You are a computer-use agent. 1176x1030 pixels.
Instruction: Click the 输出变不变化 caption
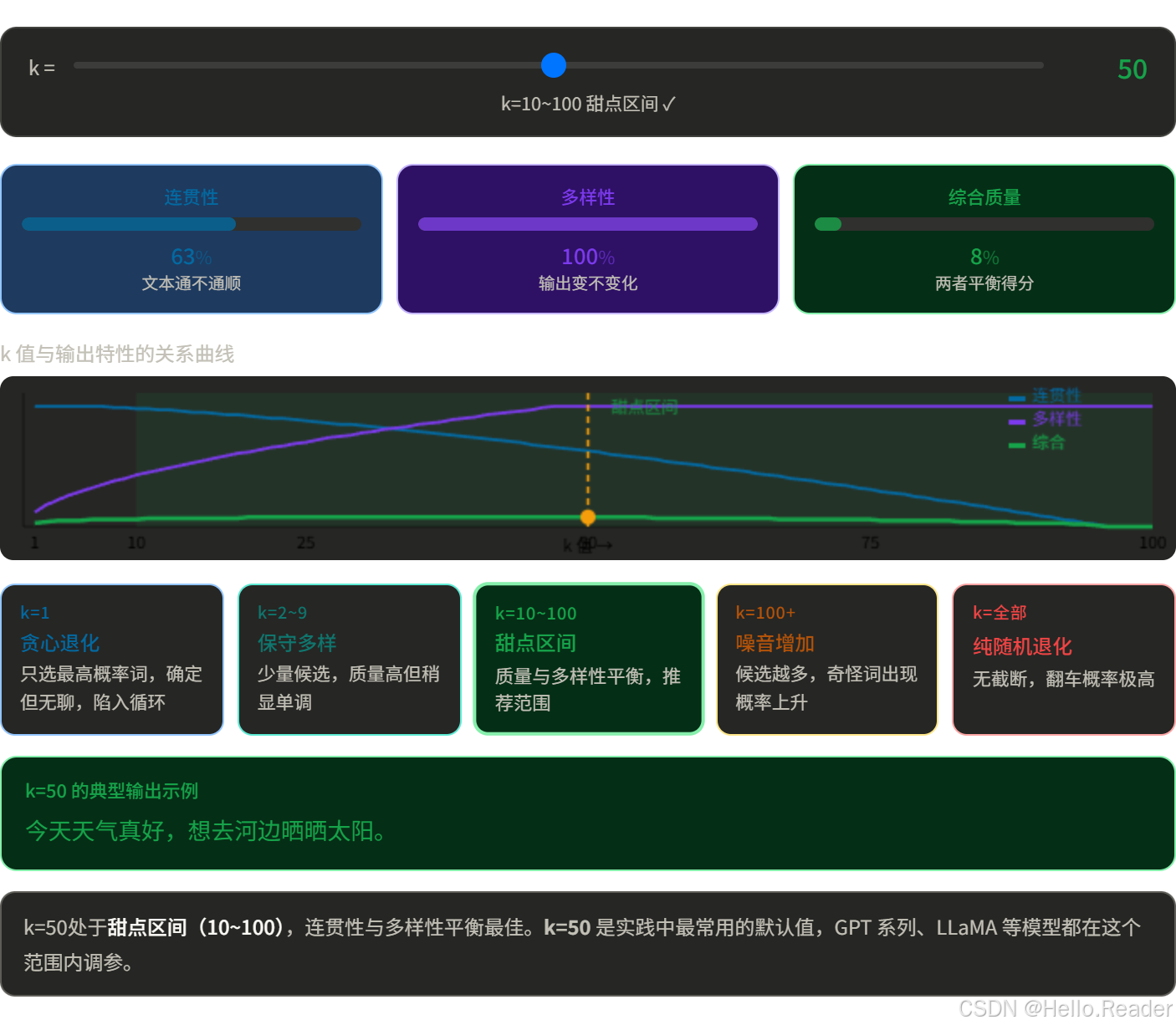pos(588,283)
